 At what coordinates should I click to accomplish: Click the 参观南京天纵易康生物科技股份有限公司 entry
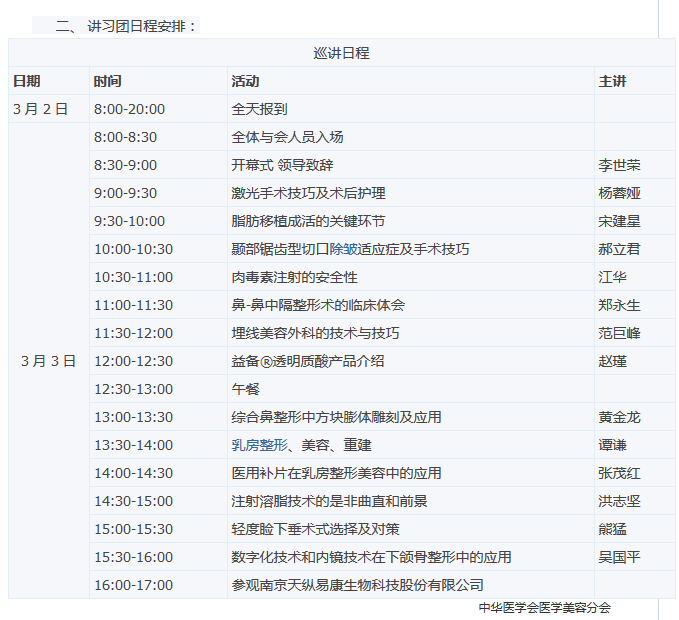pos(357,585)
